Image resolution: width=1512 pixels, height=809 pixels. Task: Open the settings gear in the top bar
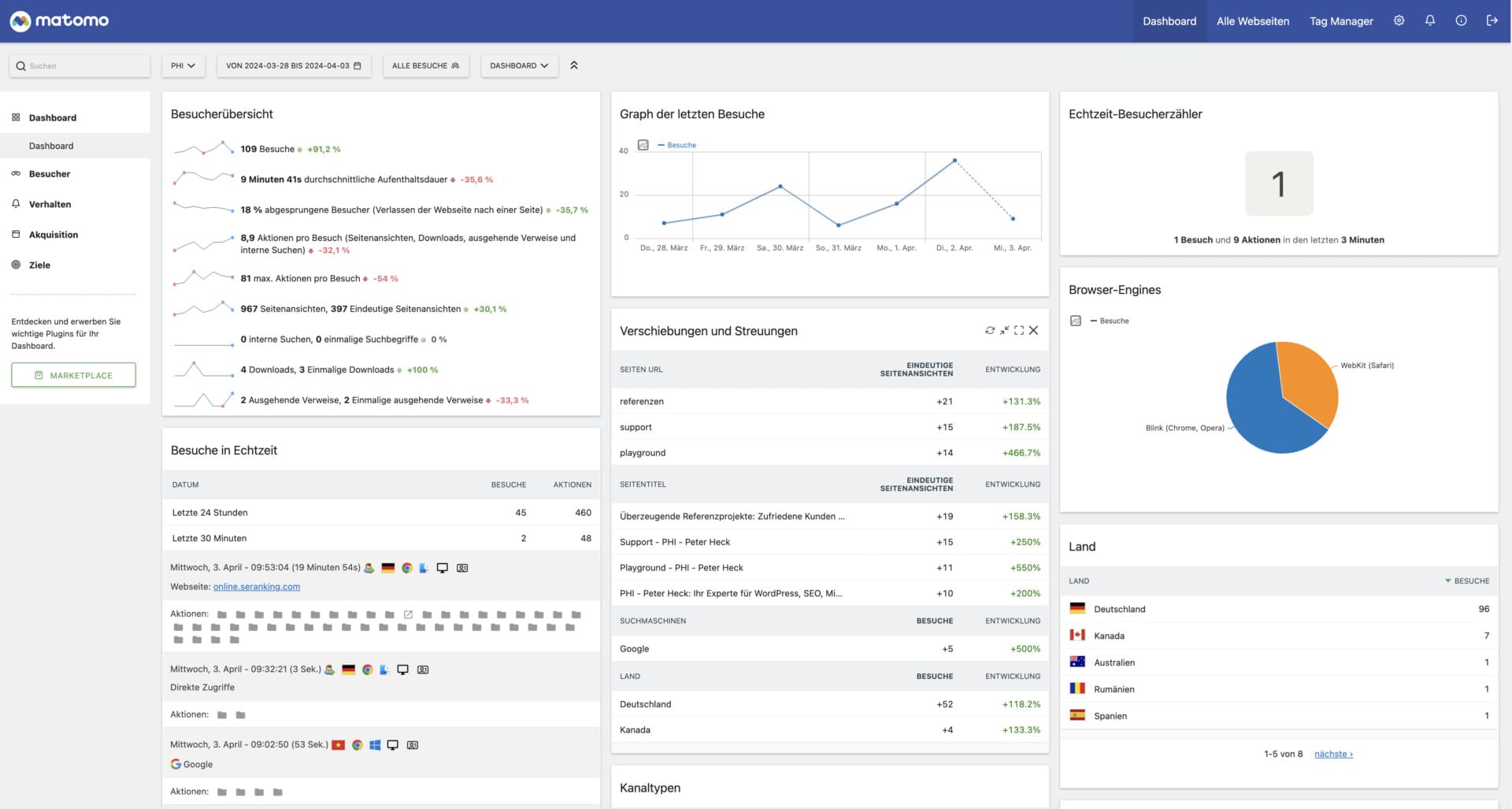(x=1399, y=20)
